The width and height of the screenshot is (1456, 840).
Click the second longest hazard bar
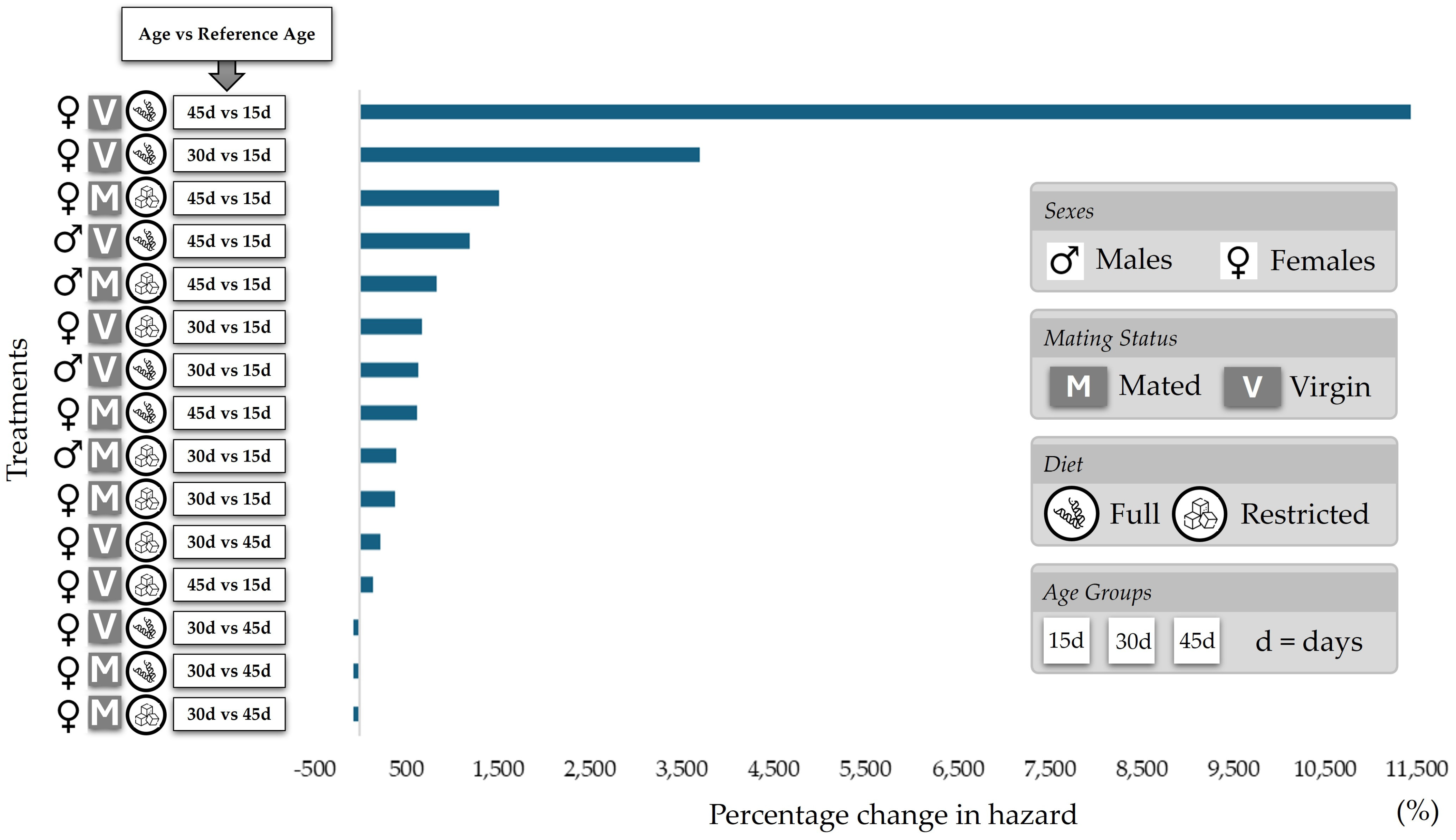[530, 155]
